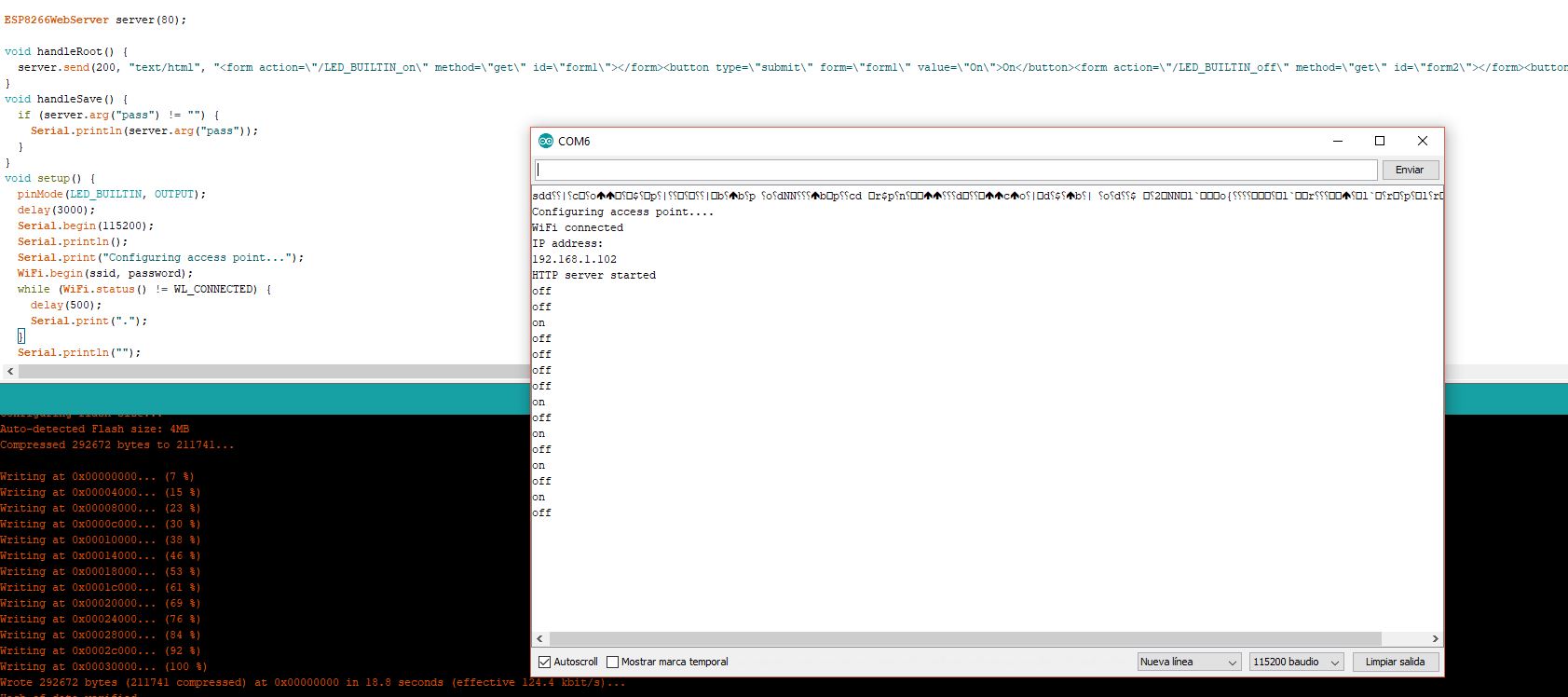Close the COM6 serial monitor window
This screenshot has width=1568, height=697.
[1422, 141]
